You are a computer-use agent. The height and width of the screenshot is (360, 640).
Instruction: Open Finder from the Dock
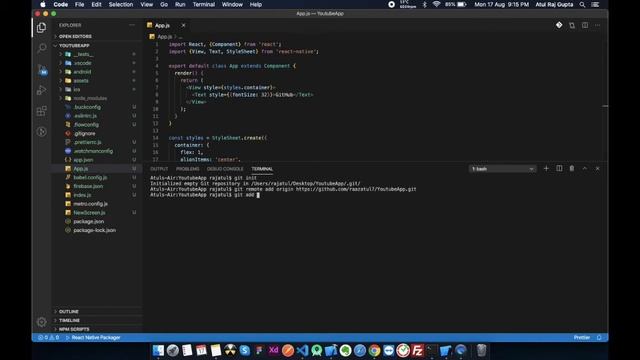point(158,350)
